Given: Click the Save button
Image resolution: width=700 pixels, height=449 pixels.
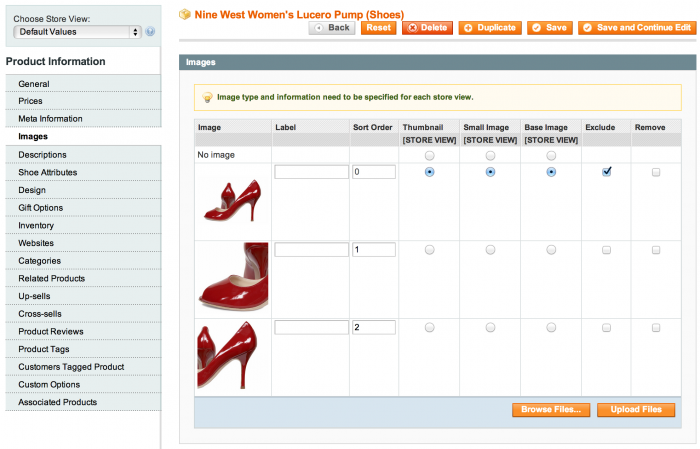Looking at the screenshot, I should [550, 28].
